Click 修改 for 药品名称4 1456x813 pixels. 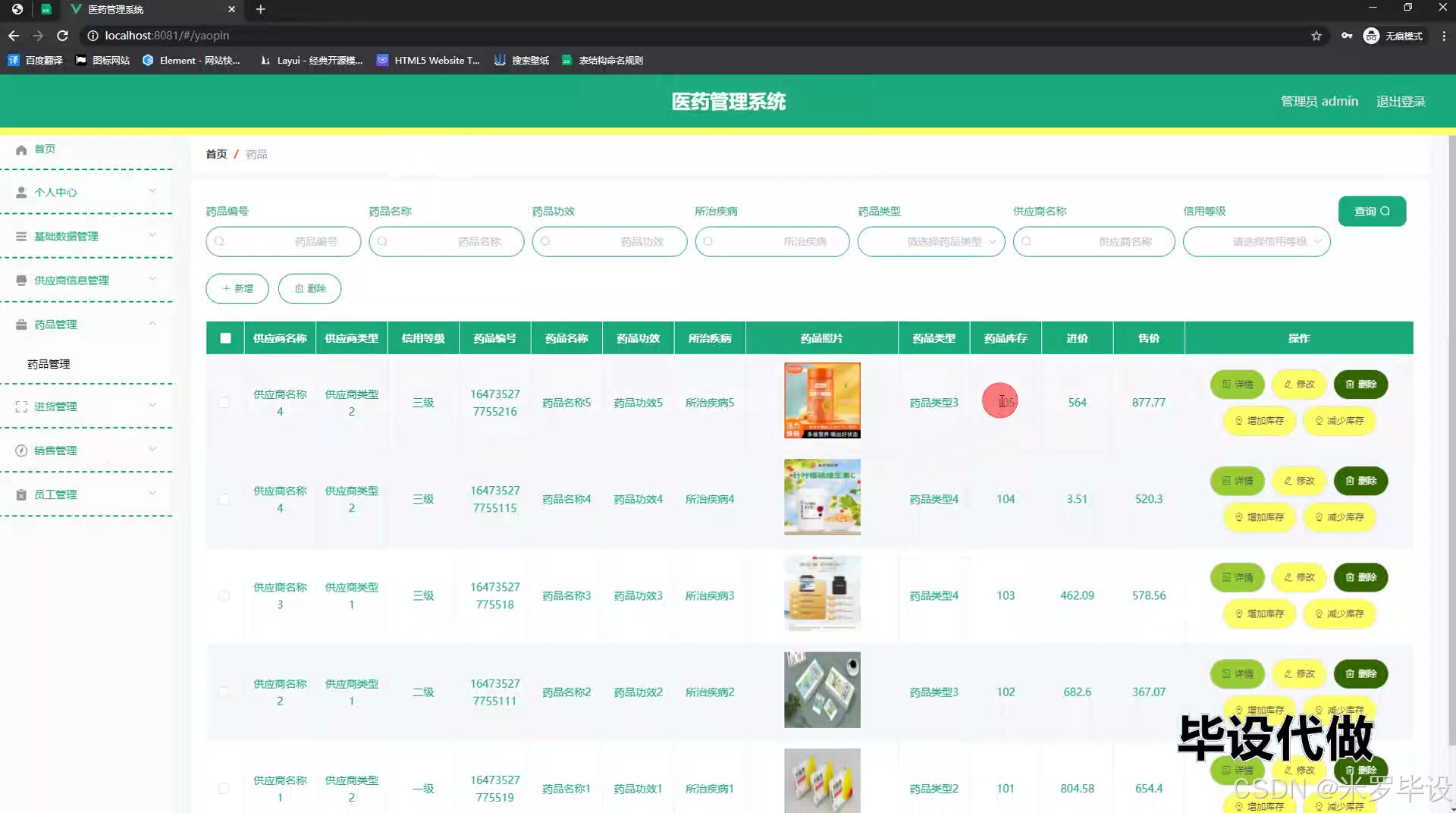1299,481
